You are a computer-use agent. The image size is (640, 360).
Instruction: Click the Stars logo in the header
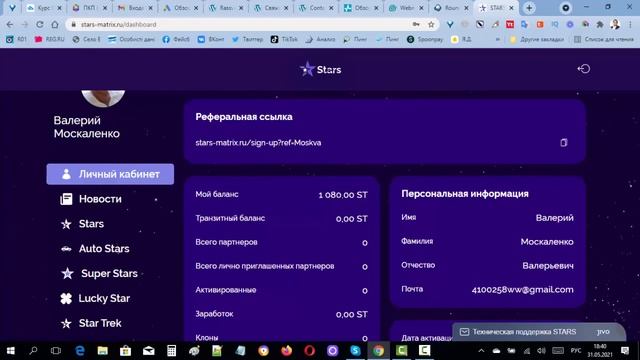(x=320, y=69)
